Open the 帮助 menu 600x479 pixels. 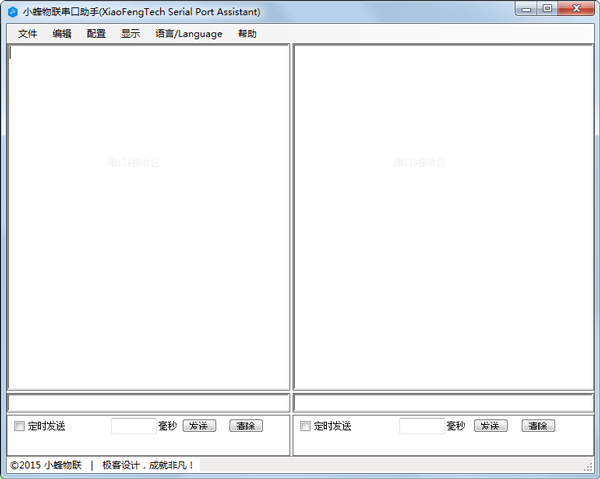coord(247,34)
